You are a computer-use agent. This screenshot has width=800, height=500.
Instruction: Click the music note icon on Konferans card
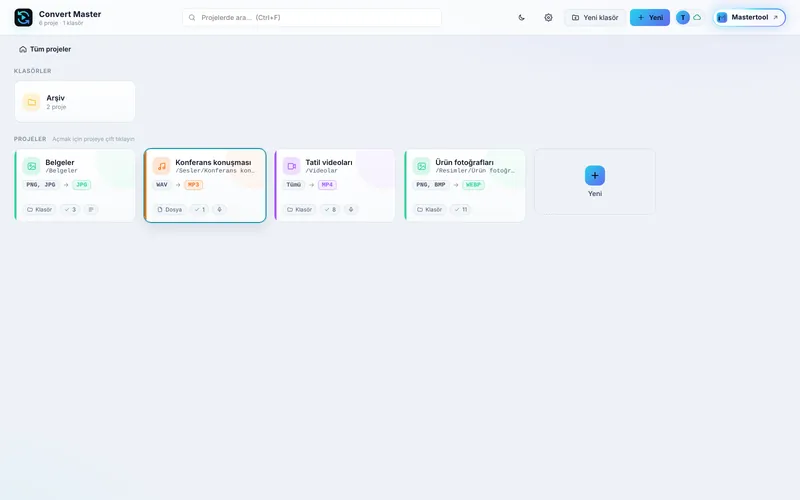tap(162, 166)
